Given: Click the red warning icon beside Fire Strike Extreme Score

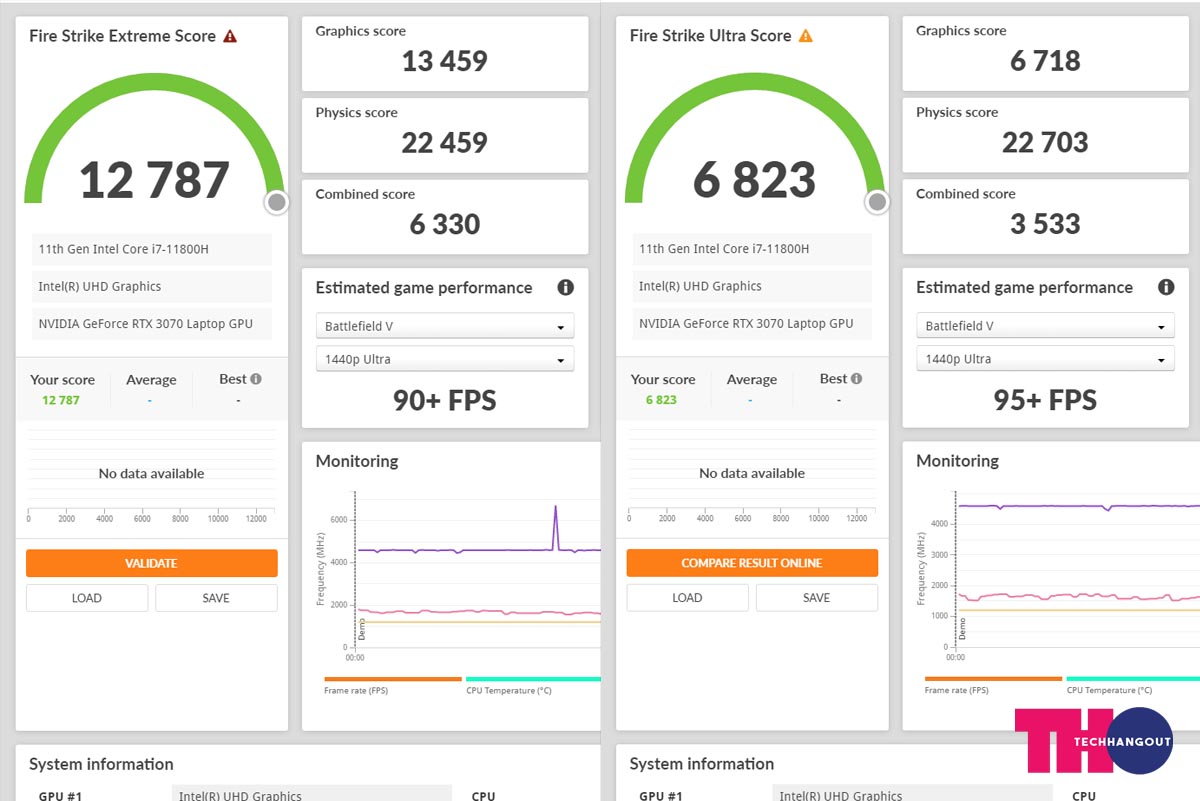Looking at the screenshot, I should click(x=230, y=36).
